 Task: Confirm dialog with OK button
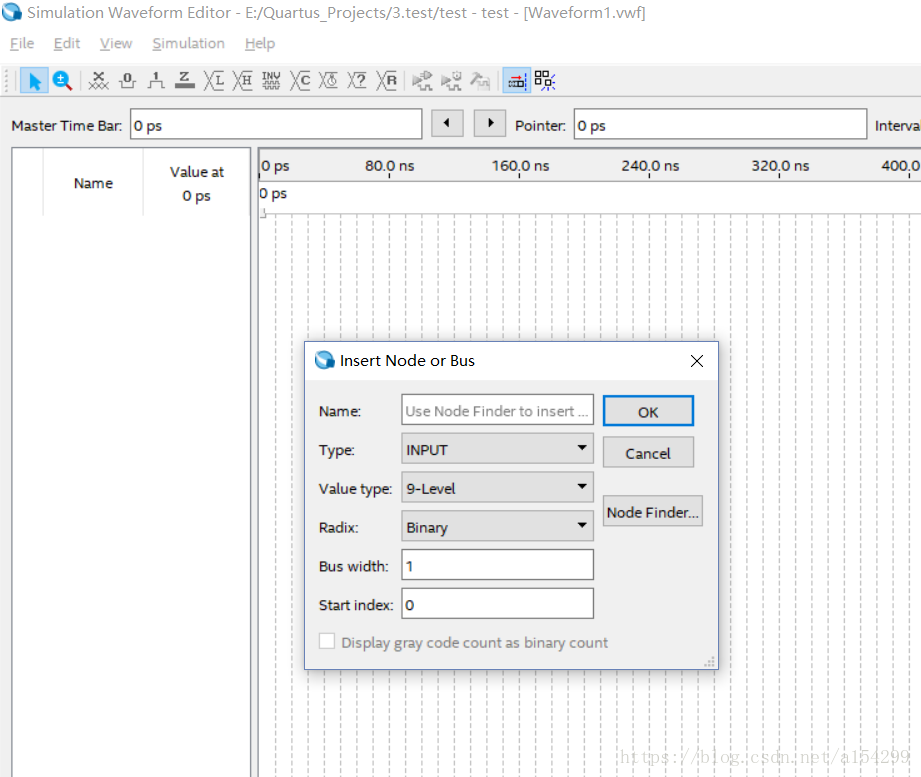[648, 412]
